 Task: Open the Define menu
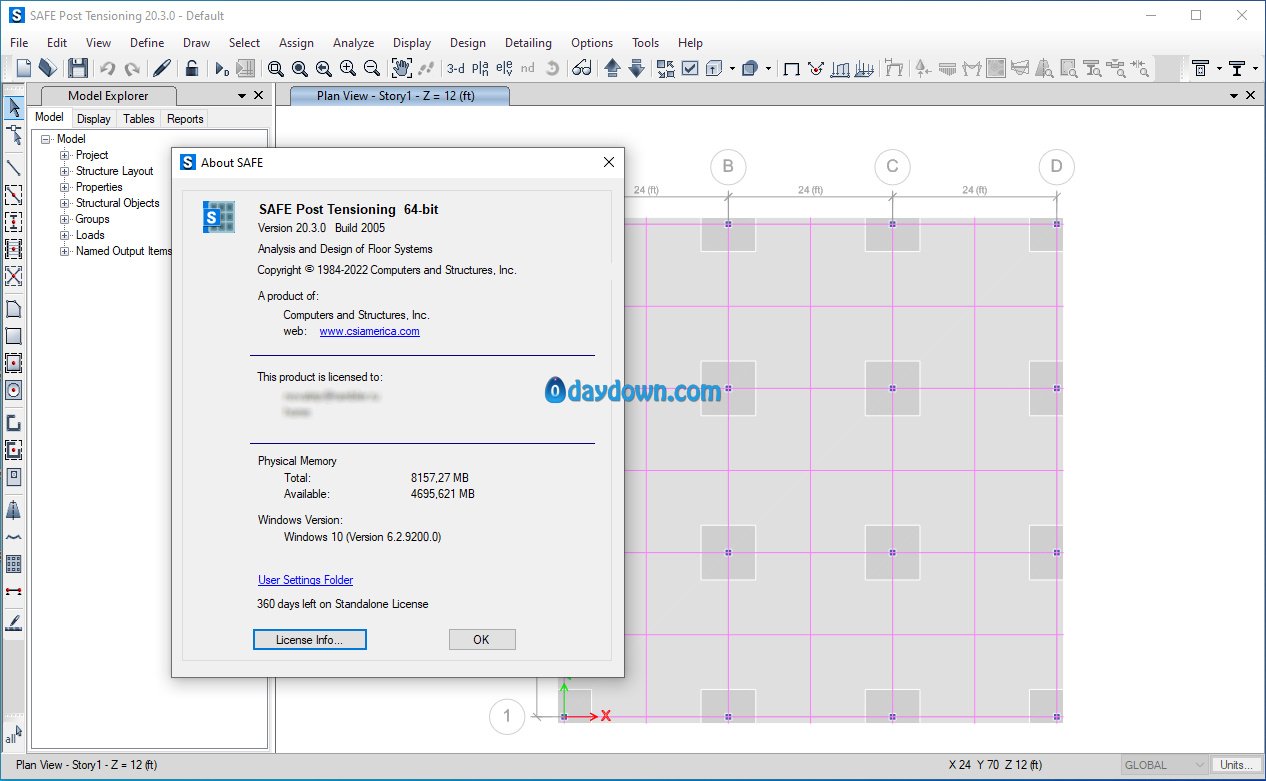pos(147,43)
